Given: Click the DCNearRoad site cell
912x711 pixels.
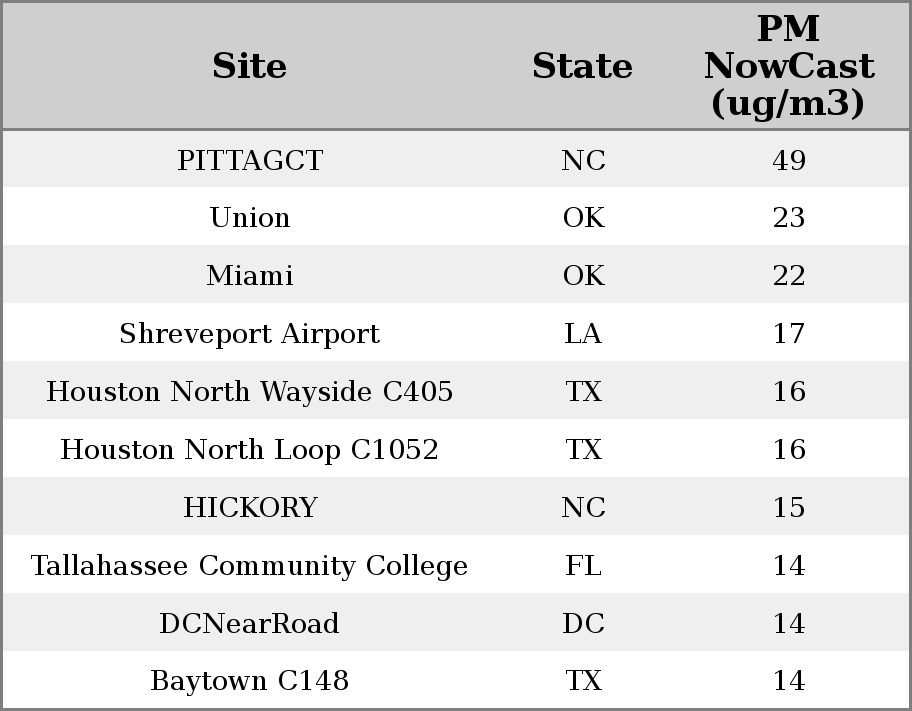Looking at the screenshot, I should point(249,624).
